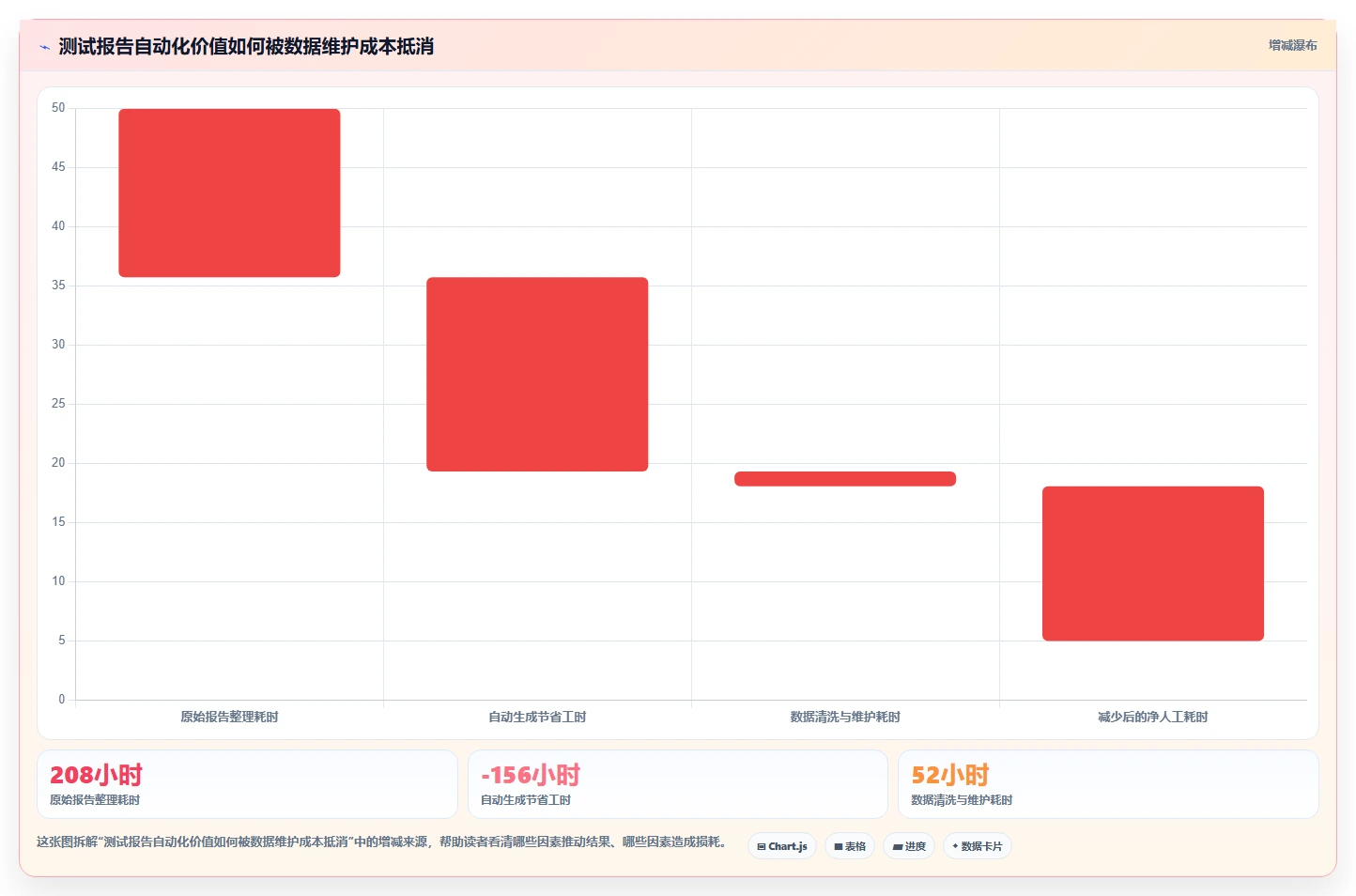Click the chart title 测试报告自动化价值如何被数据维护成本抵消
The image size is (1356, 896).
pos(246,46)
